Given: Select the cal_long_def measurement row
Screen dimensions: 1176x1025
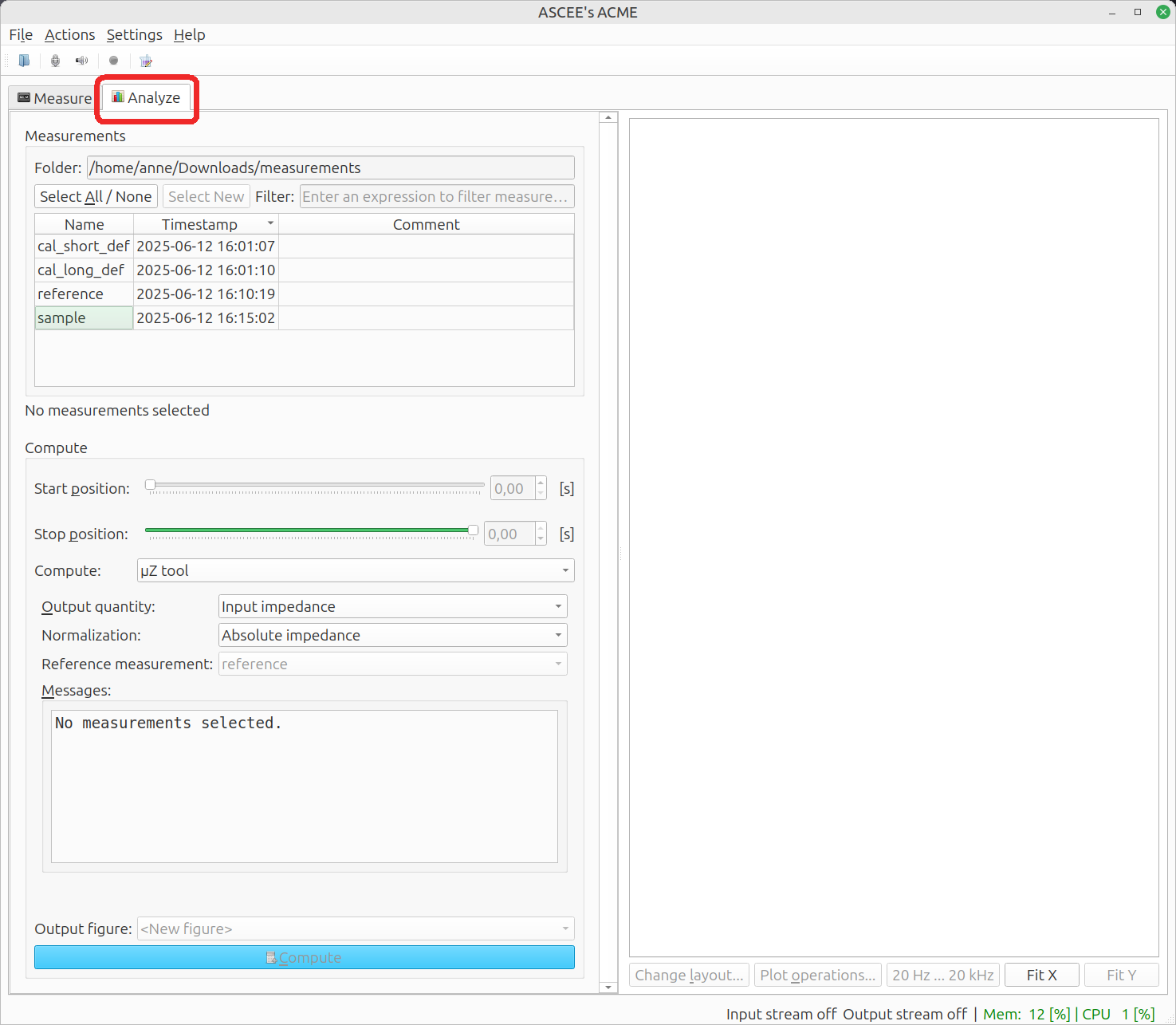Looking at the screenshot, I should tap(304, 270).
